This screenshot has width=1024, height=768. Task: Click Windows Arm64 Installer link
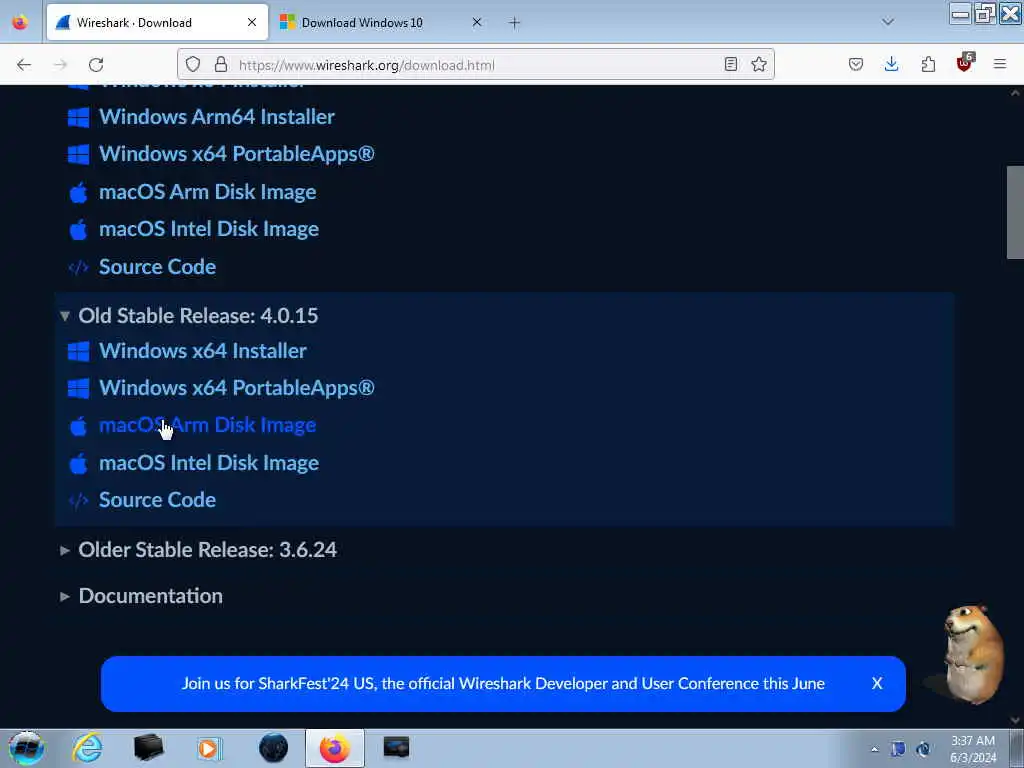pyautogui.click(x=217, y=117)
